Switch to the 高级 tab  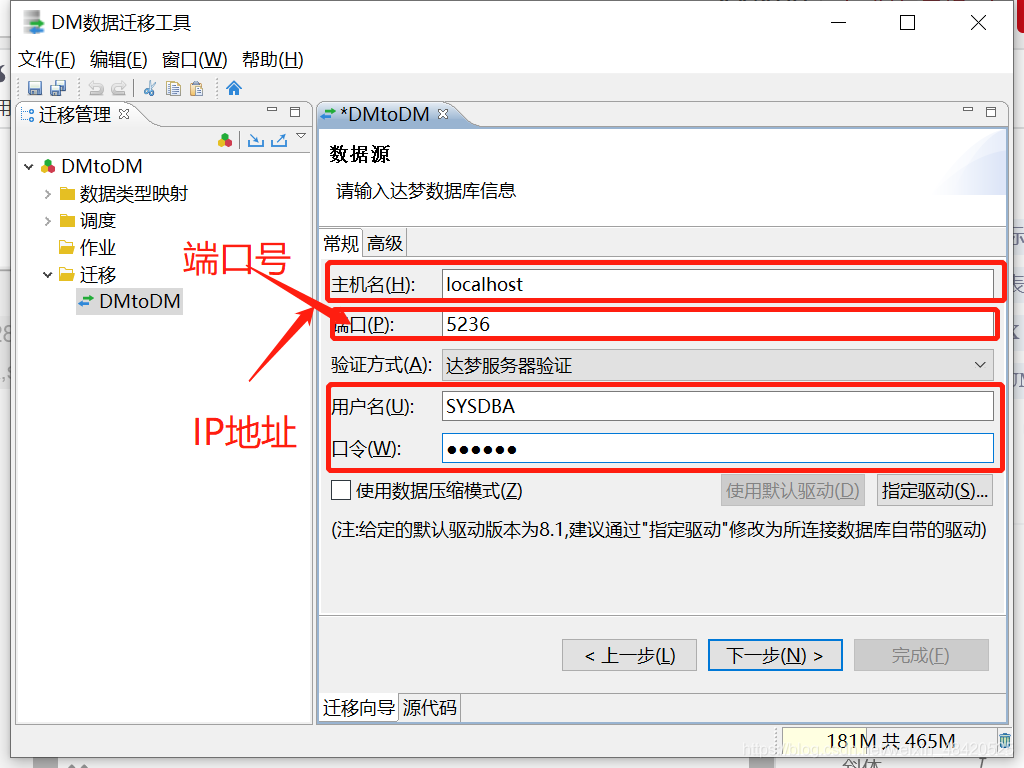(x=385, y=244)
